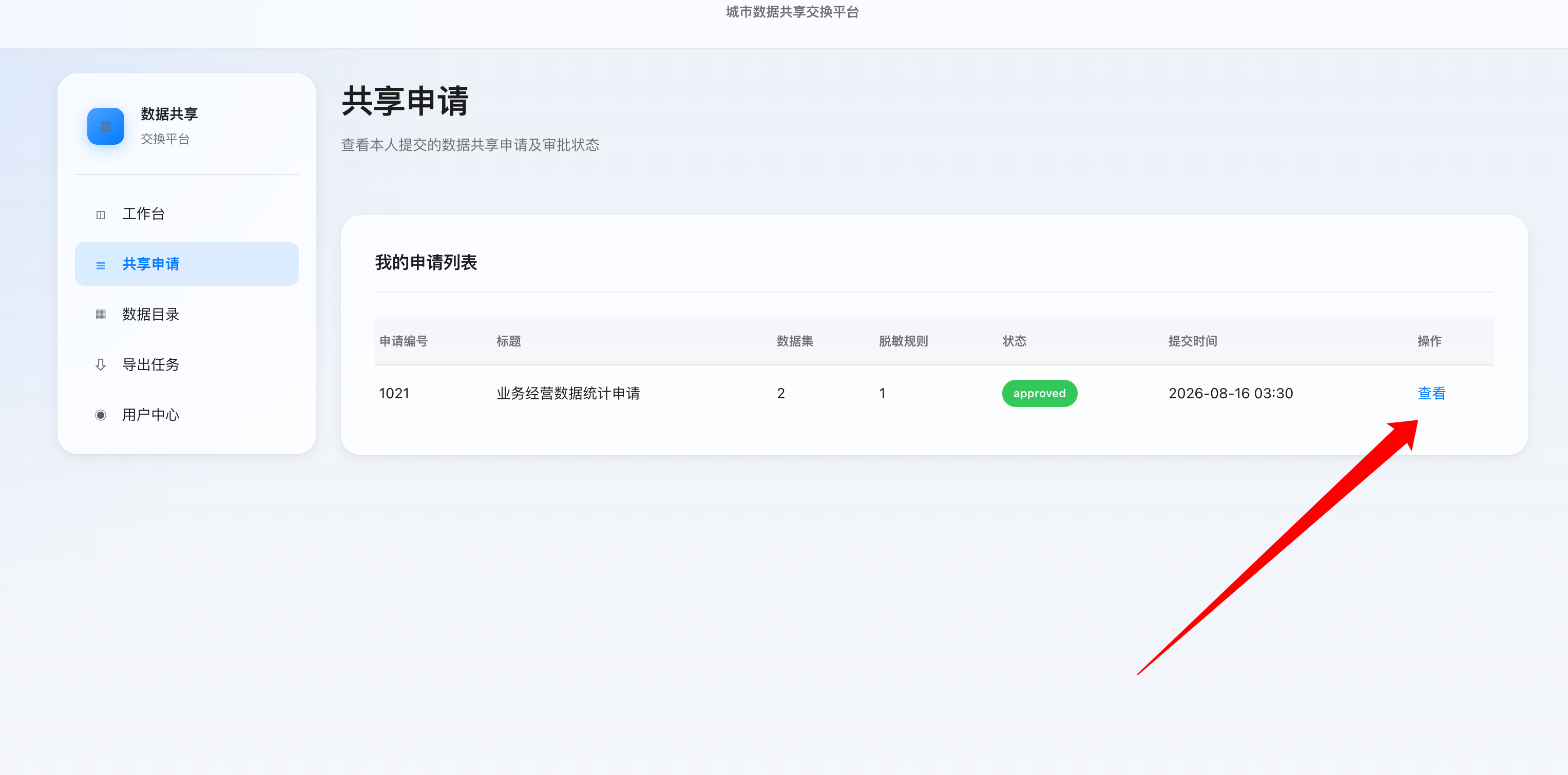The width and height of the screenshot is (1568, 775).
Task: Click the 共享申请 list icon
Action: click(x=101, y=265)
